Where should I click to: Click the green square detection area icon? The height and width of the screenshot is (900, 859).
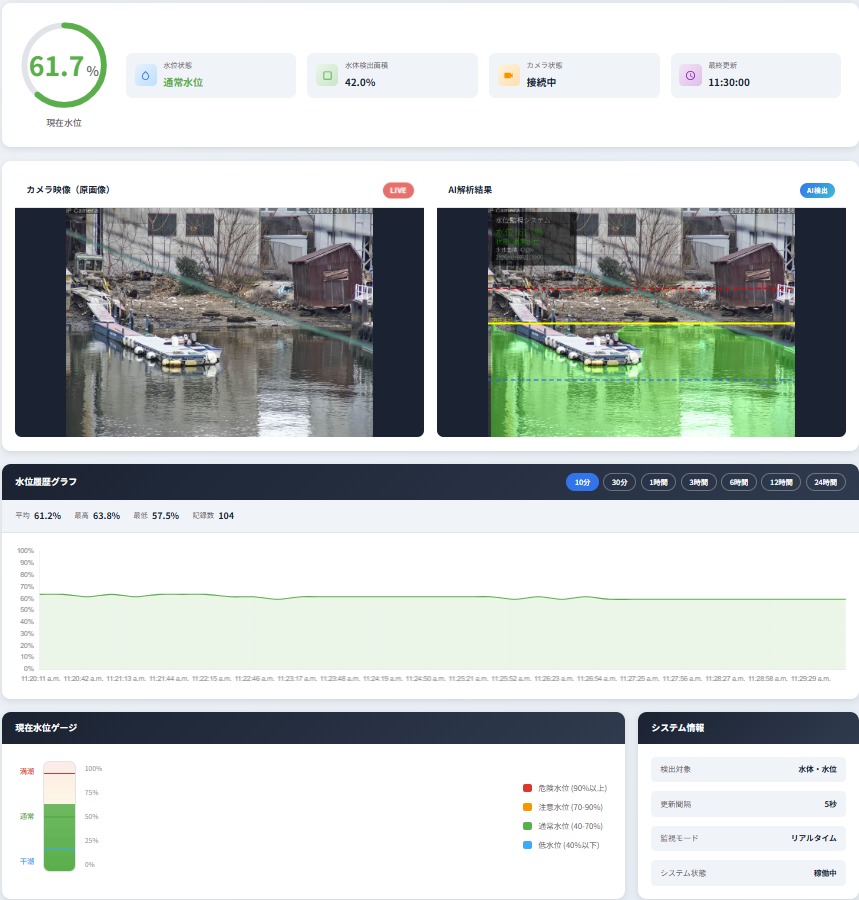pyautogui.click(x=327, y=75)
